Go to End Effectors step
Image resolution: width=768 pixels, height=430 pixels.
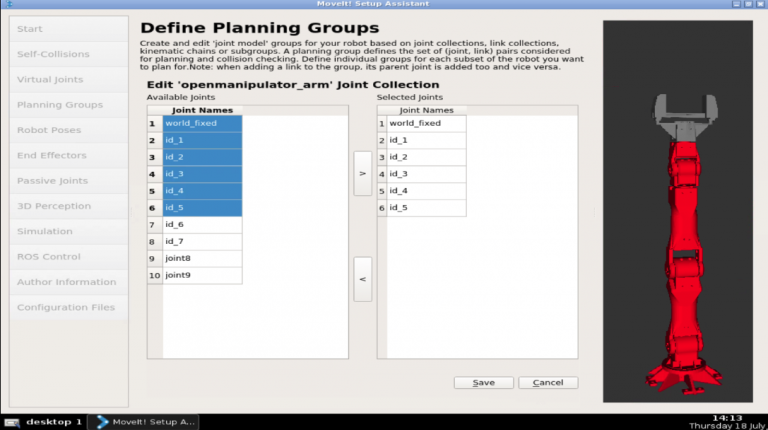(x=69, y=155)
